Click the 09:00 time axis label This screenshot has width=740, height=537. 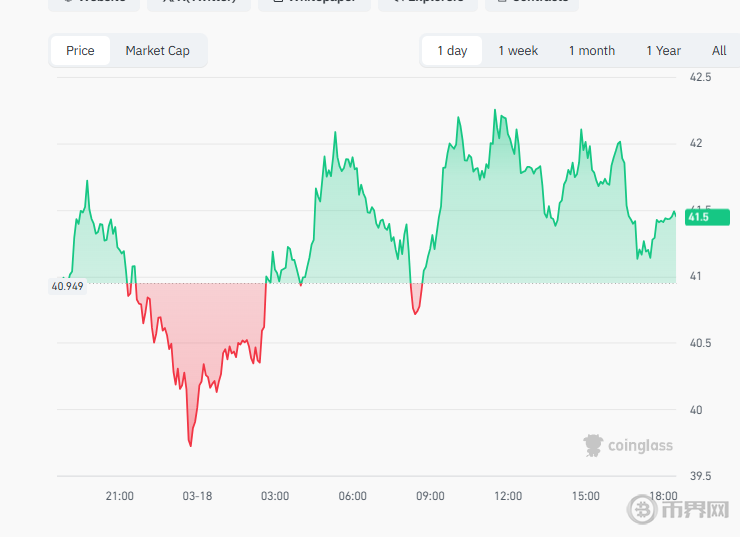coord(430,496)
